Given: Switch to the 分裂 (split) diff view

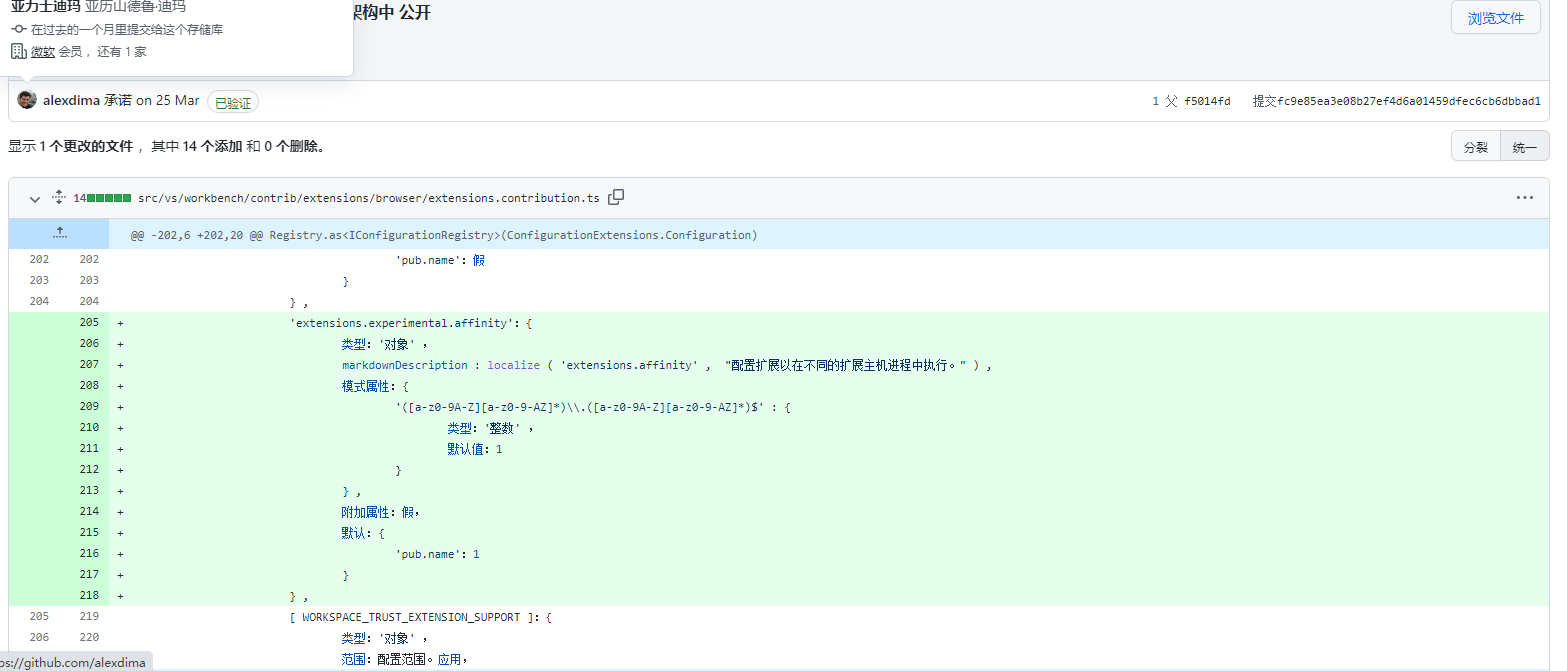Looking at the screenshot, I should [x=1475, y=147].
